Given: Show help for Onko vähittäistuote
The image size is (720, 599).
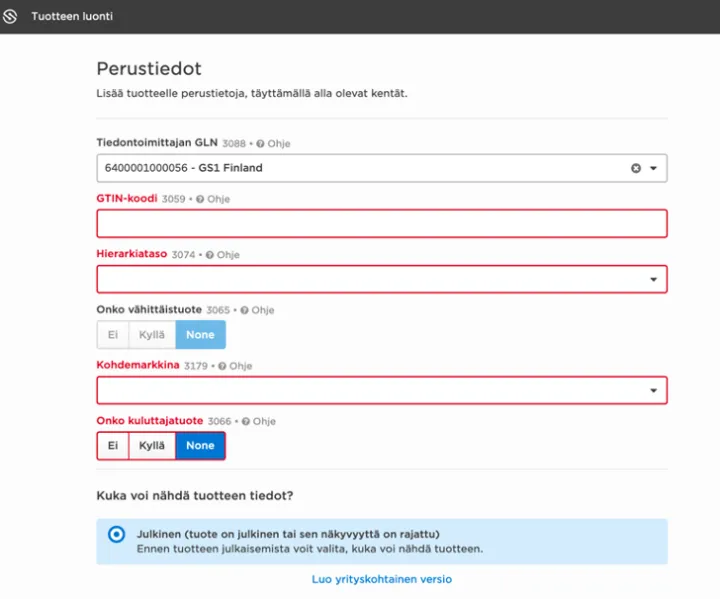Looking at the screenshot, I should coord(245,310).
